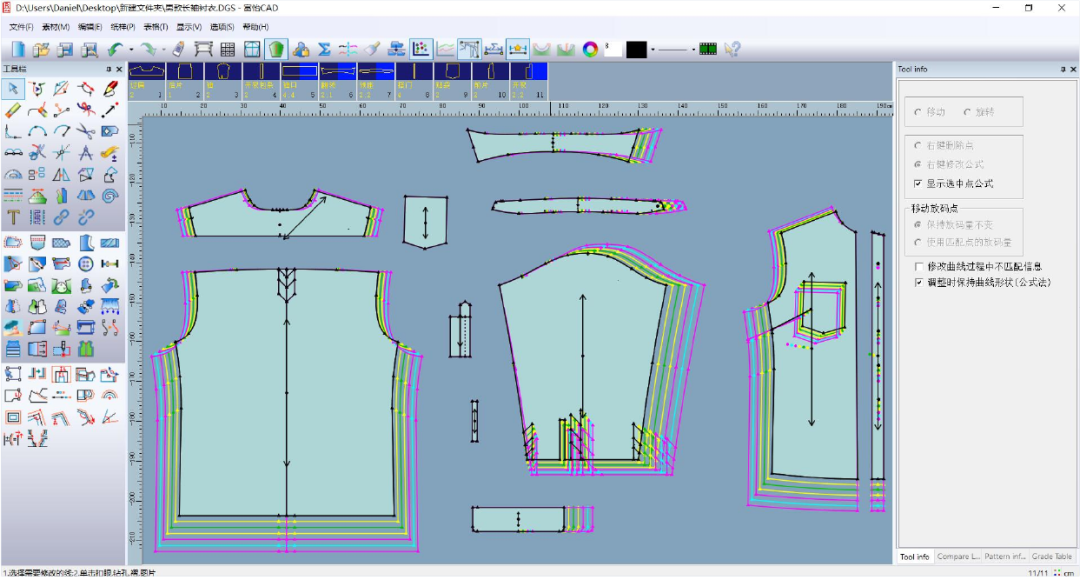Click the Undo arrow icon
Screen dimensions: 1080x580
[x=114, y=49]
